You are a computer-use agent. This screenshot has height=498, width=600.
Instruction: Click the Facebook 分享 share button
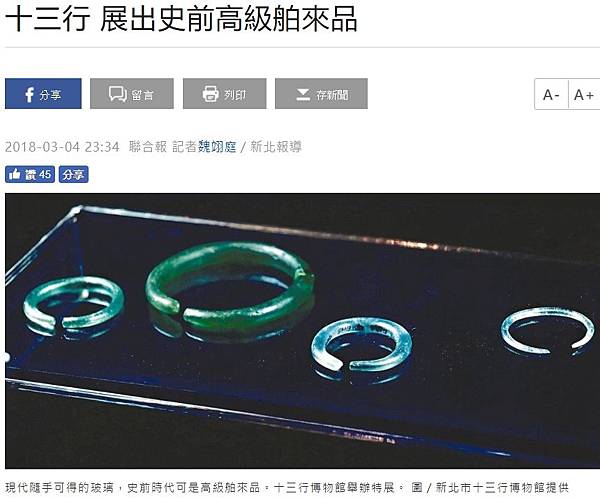[43, 94]
